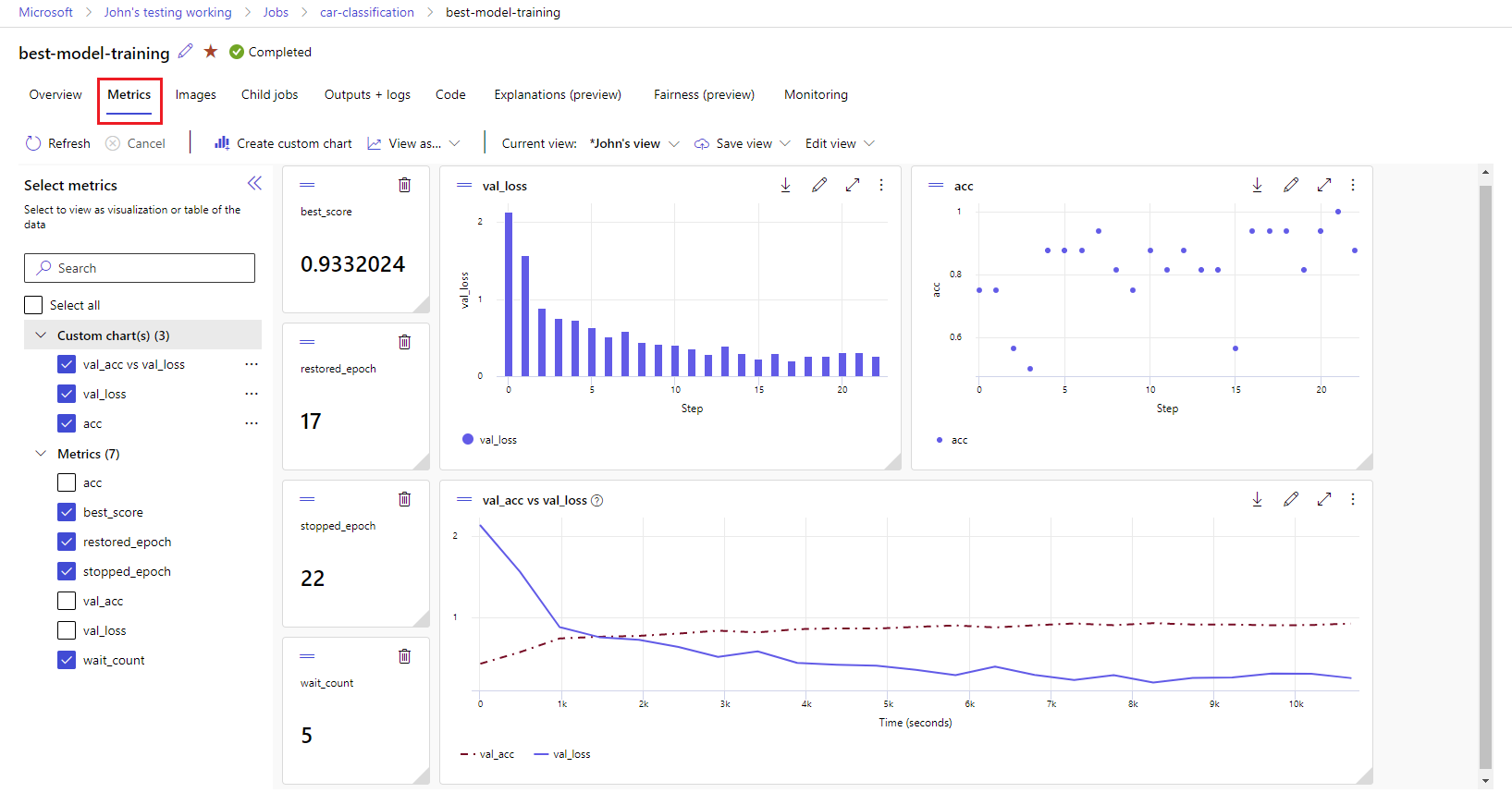Delete the wait_count metric card

[404, 656]
